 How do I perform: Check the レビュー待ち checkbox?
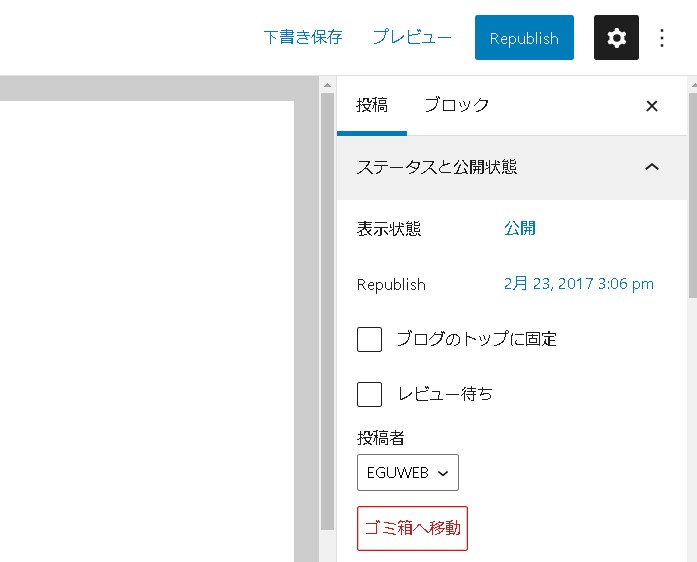tap(370, 394)
